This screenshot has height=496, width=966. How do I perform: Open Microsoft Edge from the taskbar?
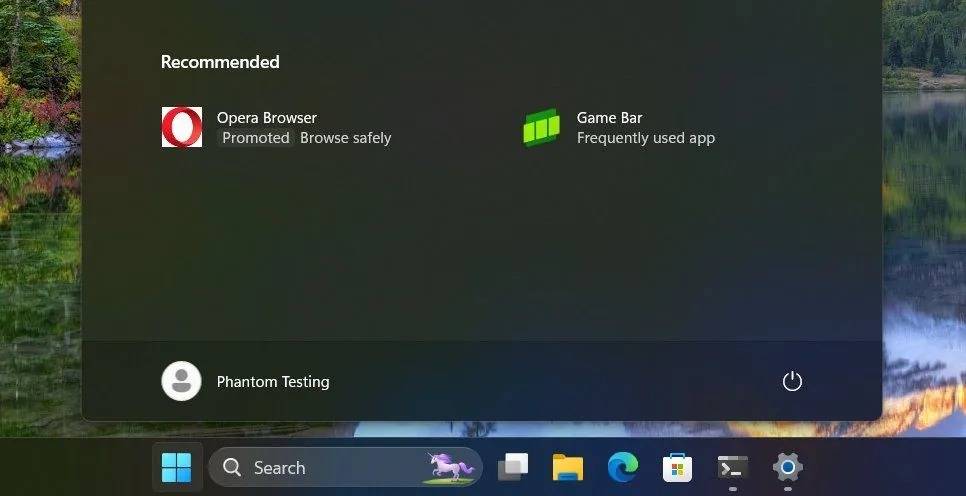622,468
